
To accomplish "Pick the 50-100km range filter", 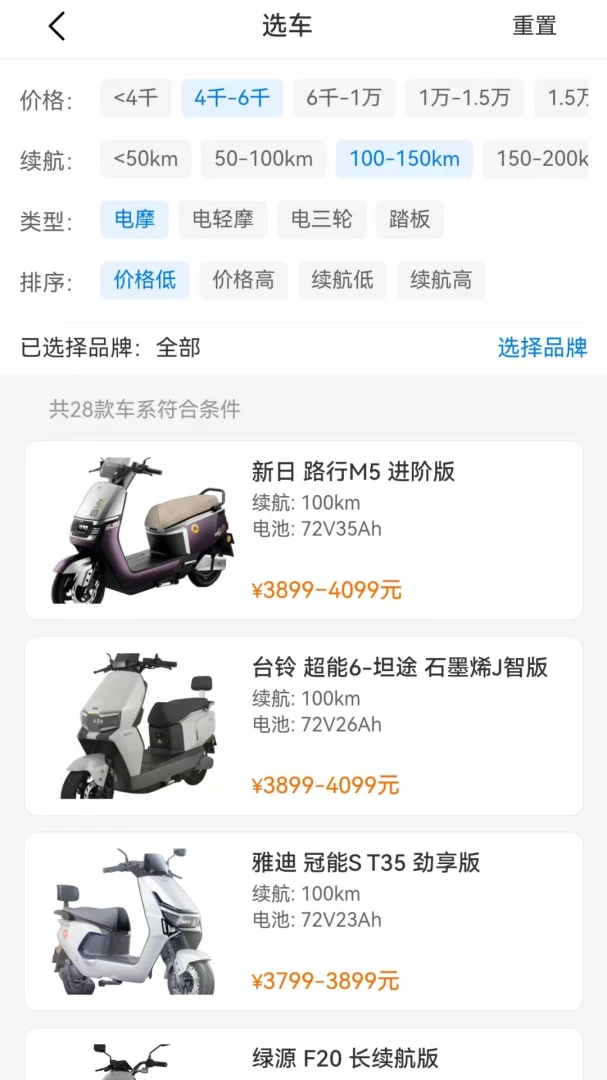I will [x=263, y=159].
